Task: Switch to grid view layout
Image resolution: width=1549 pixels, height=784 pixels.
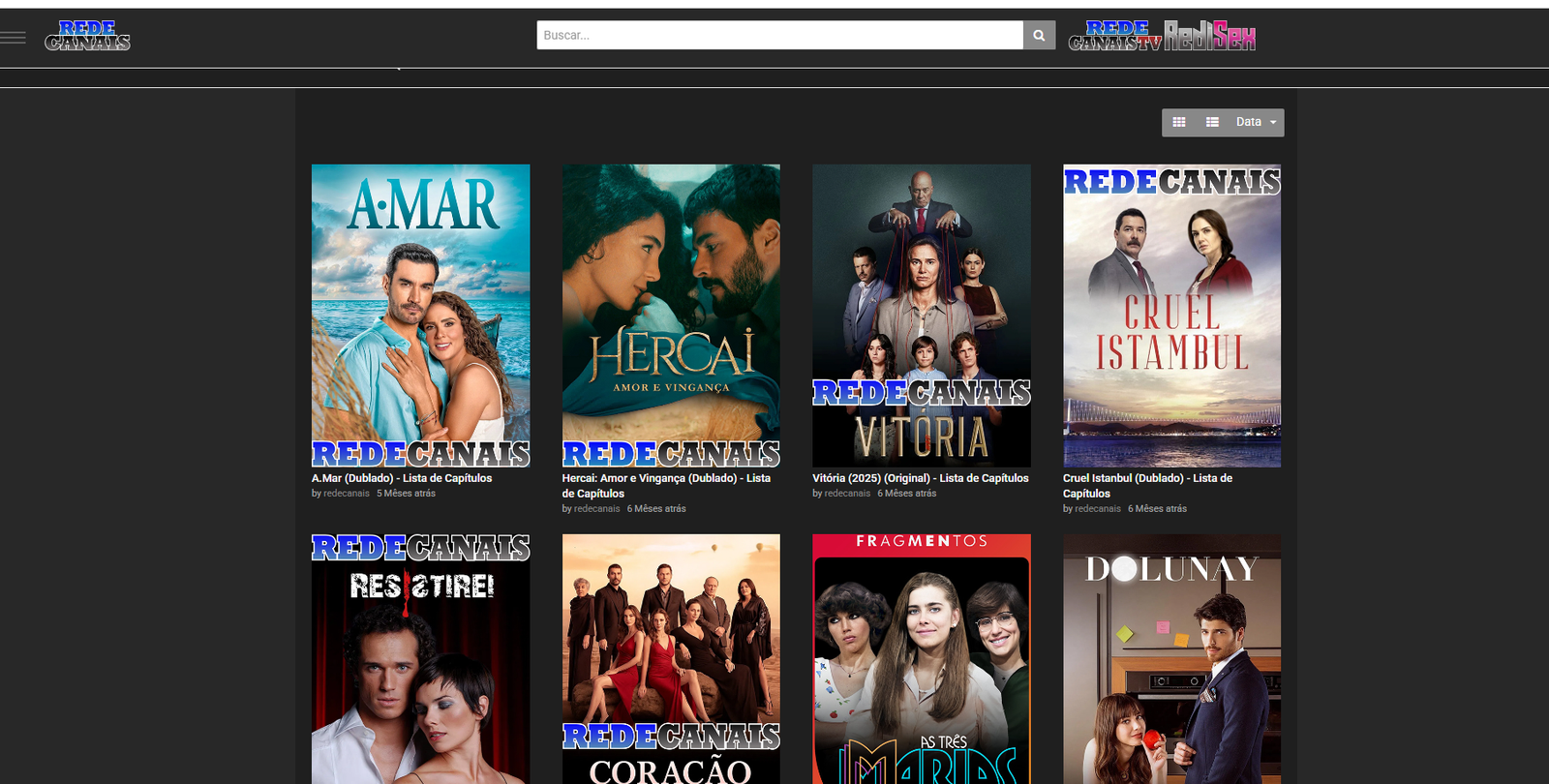Action: [x=1179, y=122]
